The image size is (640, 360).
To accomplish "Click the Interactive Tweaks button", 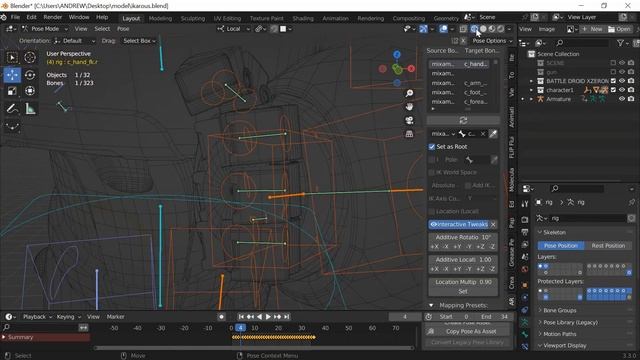I will click(459, 224).
